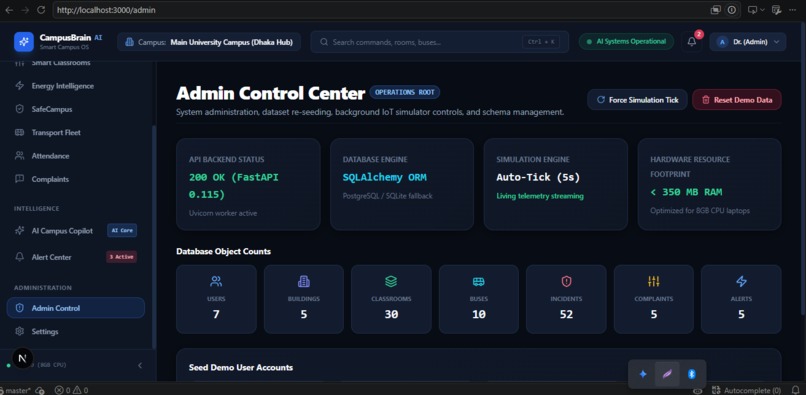
Task: Click the Complaints chat icon in sidebar
Action: pyautogui.click(x=20, y=179)
